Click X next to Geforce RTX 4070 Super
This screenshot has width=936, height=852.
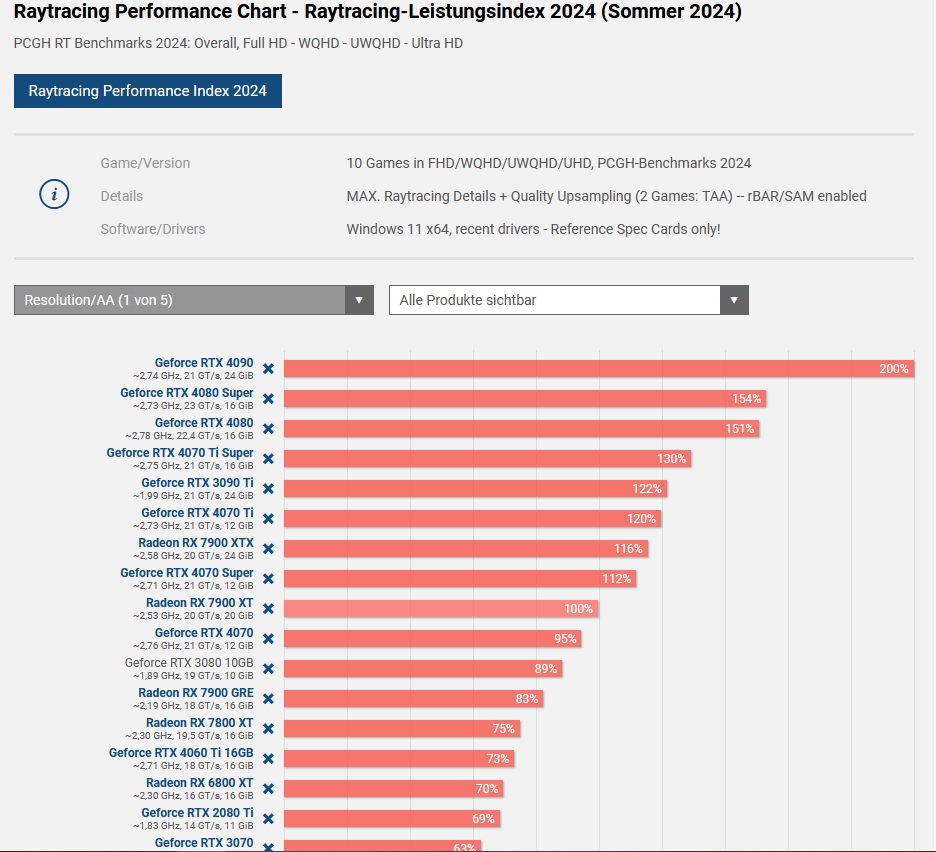(x=269, y=579)
